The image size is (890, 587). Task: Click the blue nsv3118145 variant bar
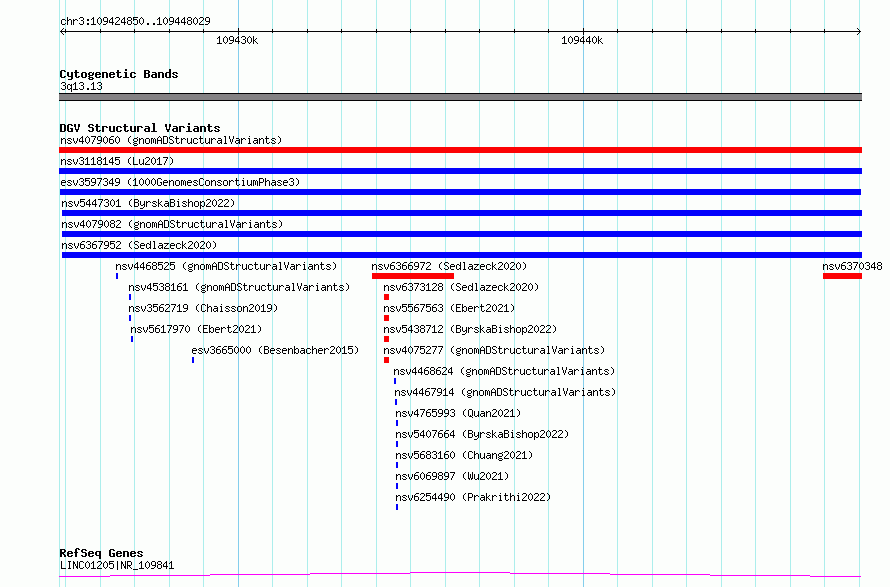pyautogui.click(x=460, y=171)
